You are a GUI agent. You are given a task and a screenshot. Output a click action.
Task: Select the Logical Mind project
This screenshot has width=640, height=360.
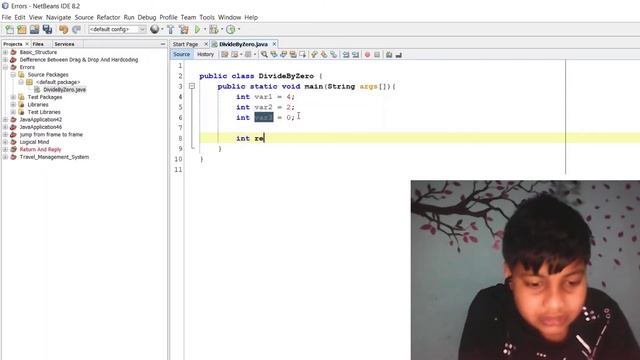[x=34, y=142]
